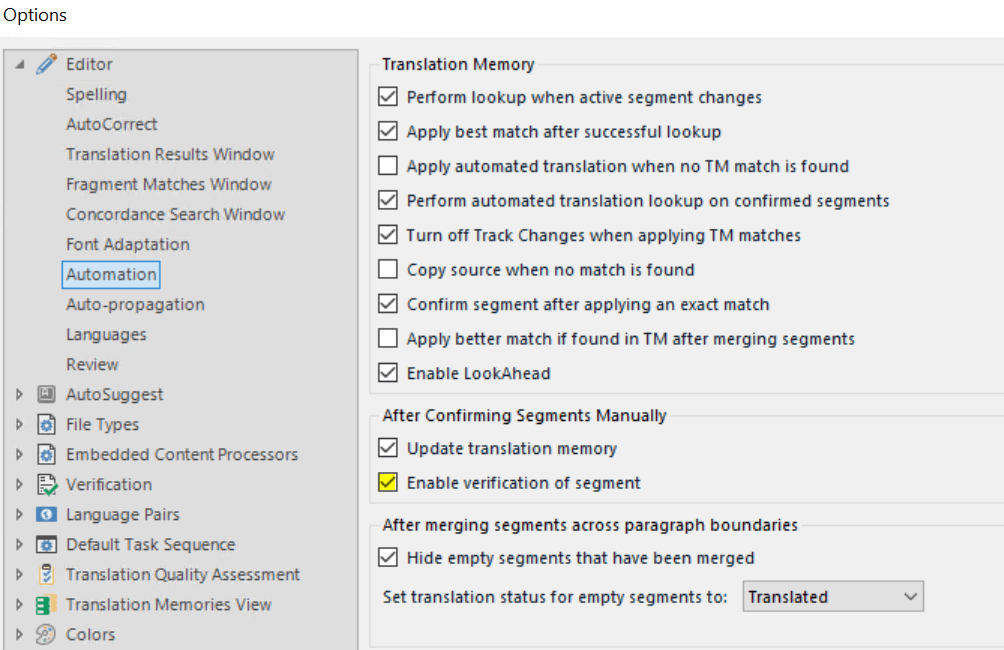Expand the AutoSuggest tree node

pos(19,394)
